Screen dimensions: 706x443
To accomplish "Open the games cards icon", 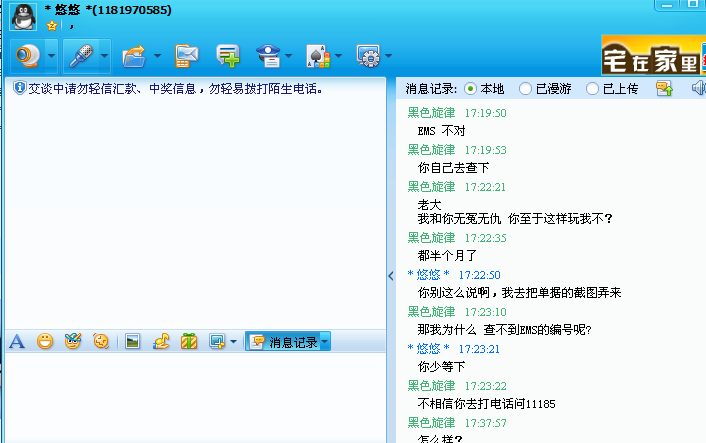I will 318,56.
